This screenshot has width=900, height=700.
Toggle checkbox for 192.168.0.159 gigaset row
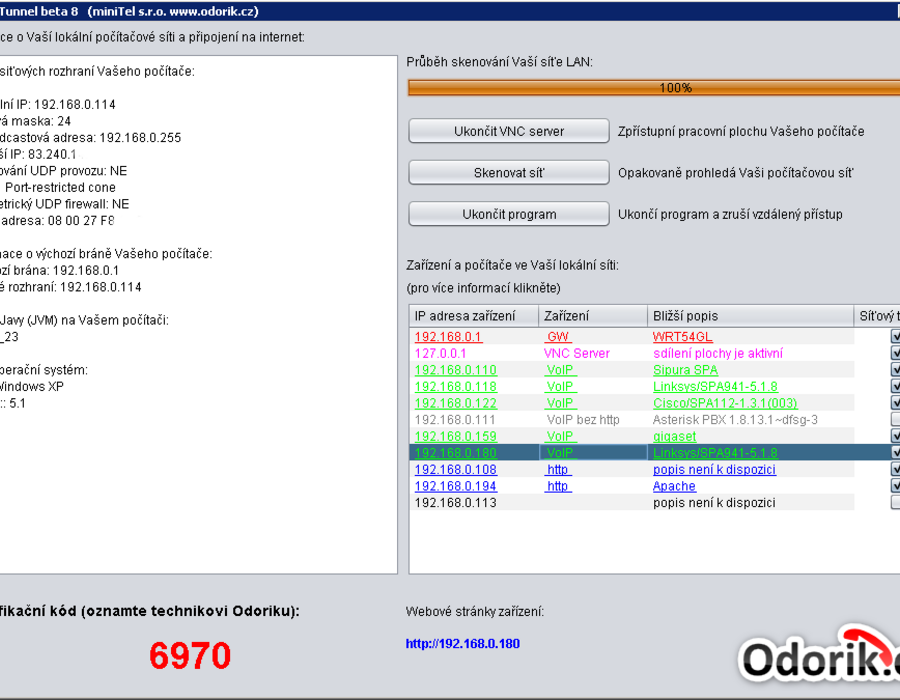click(895, 436)
